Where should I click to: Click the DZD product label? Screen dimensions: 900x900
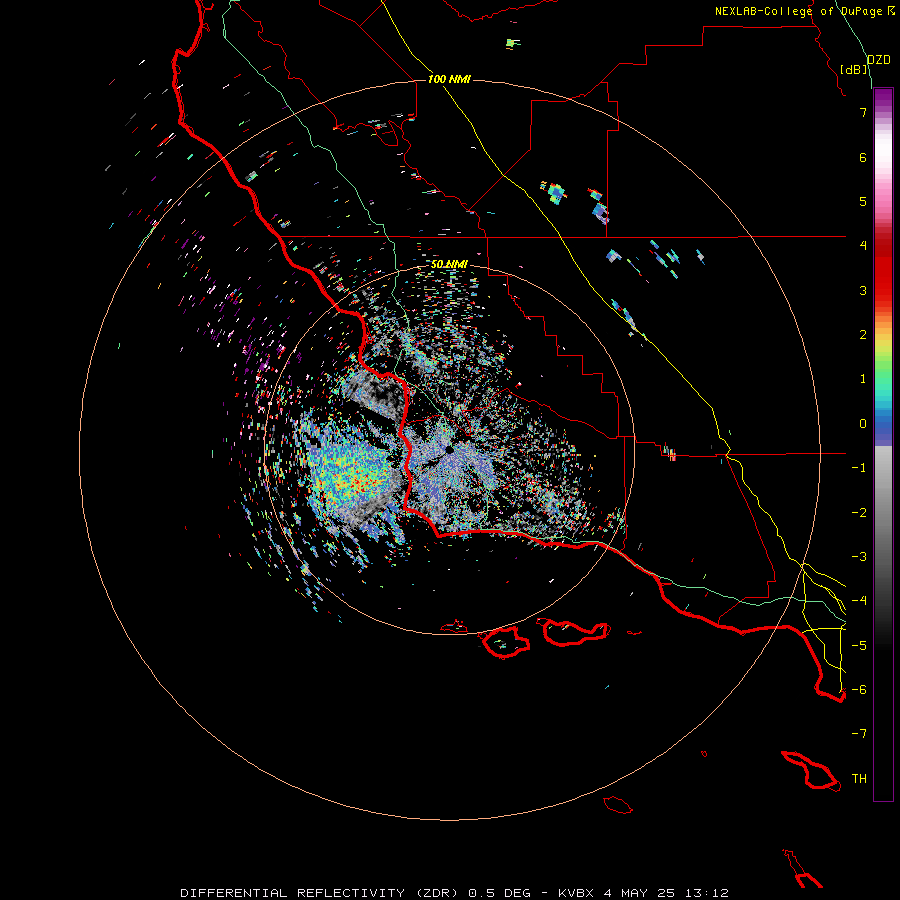coord(879,60)
